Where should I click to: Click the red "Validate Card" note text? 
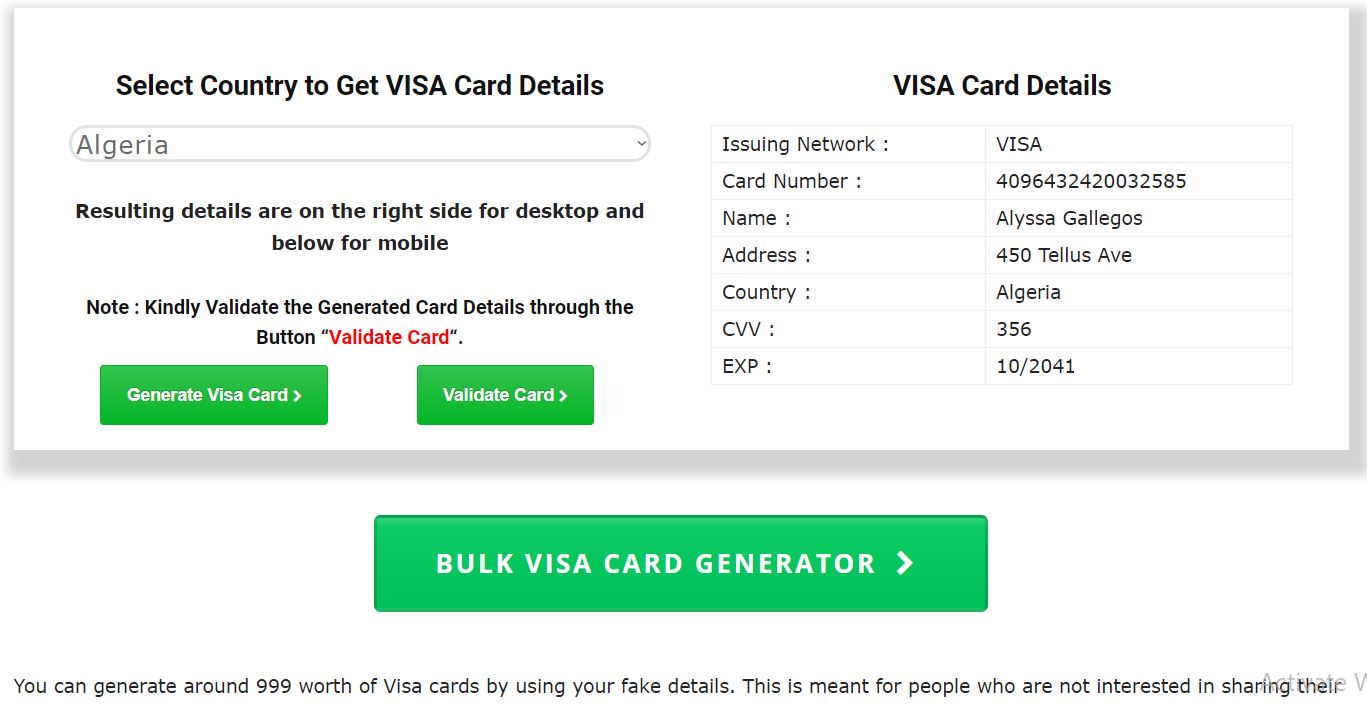tap(389, 337)
